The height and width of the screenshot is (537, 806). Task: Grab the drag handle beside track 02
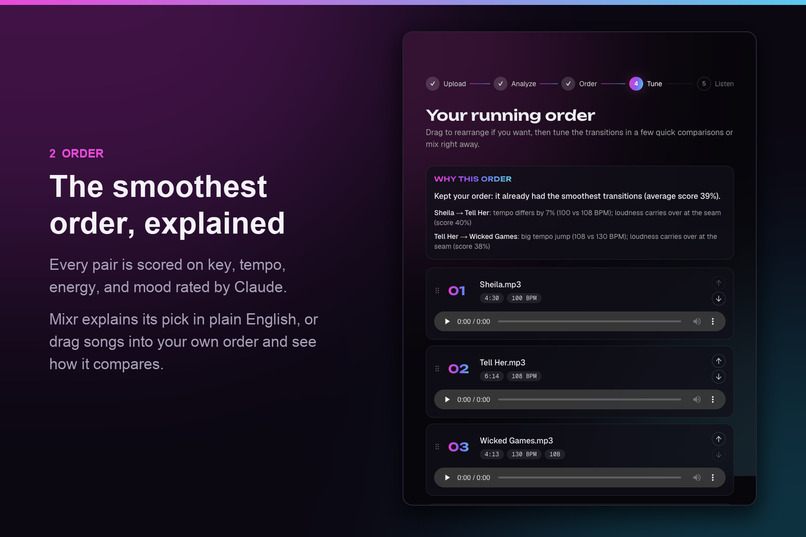click(437, 369)
